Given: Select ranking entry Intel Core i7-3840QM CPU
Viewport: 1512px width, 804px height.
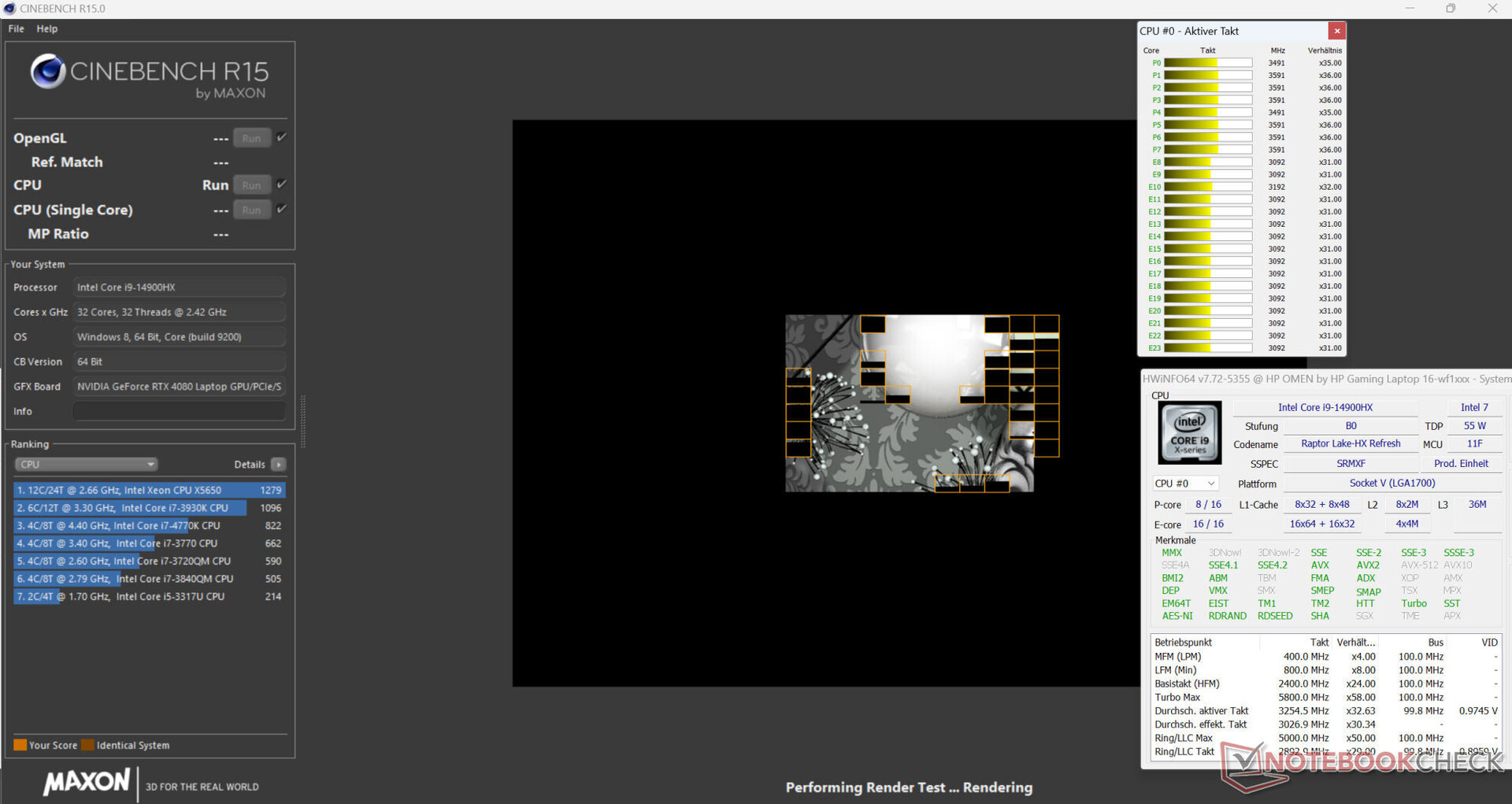Looking at the screenshot, I should click(150, 579).
